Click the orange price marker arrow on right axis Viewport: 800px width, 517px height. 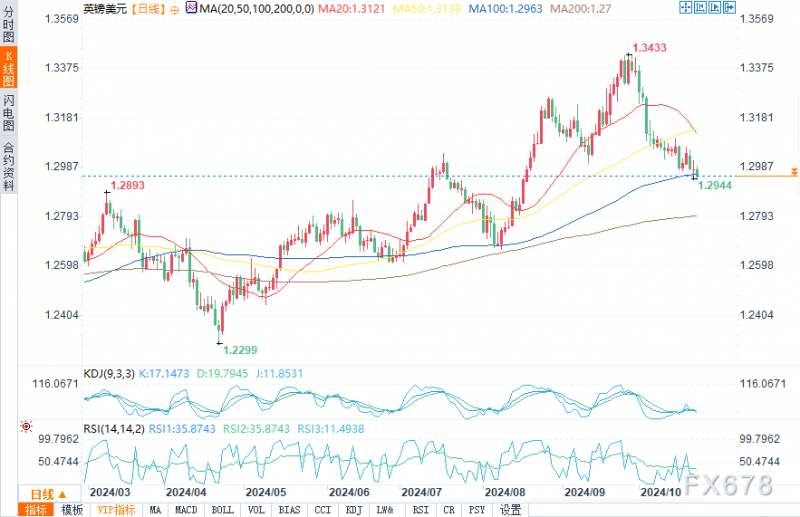point(794,173)
